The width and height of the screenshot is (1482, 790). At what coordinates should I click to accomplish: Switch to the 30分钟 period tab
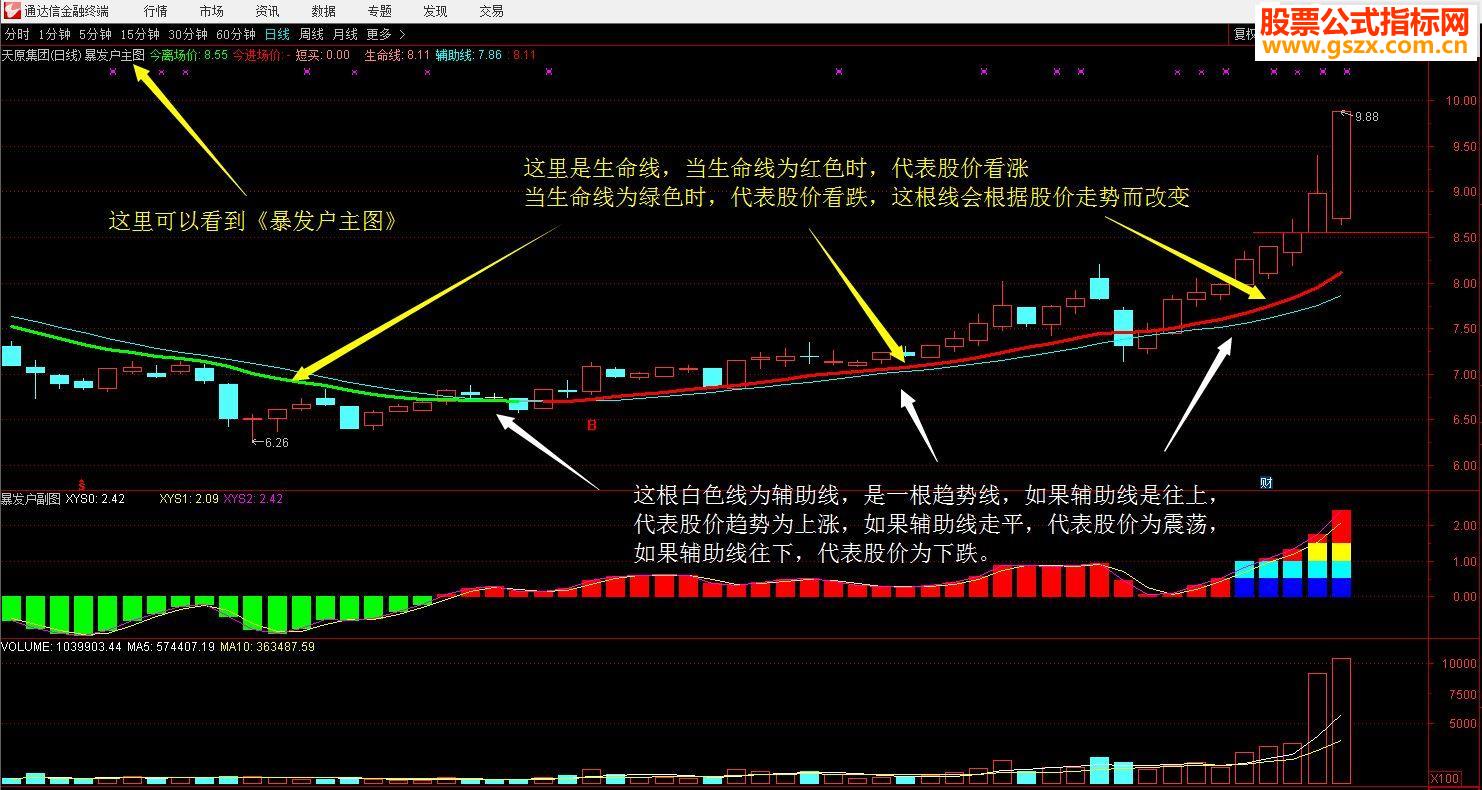click(187, 34)
